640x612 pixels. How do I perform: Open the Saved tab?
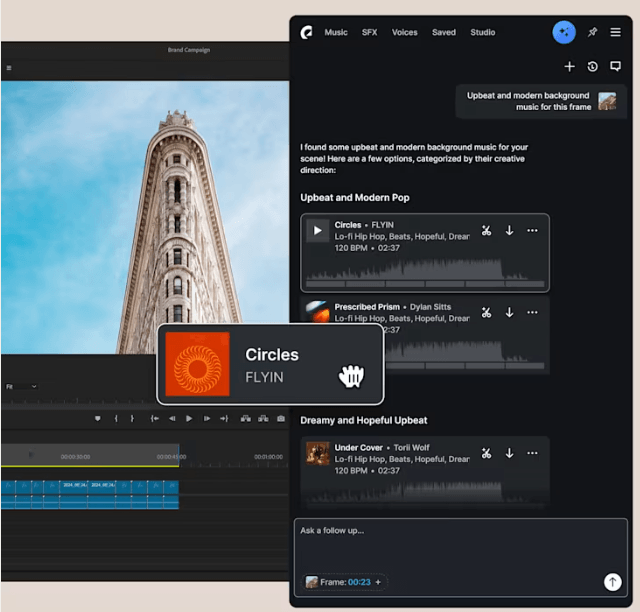pyautogui.click(x=444, y=32)
